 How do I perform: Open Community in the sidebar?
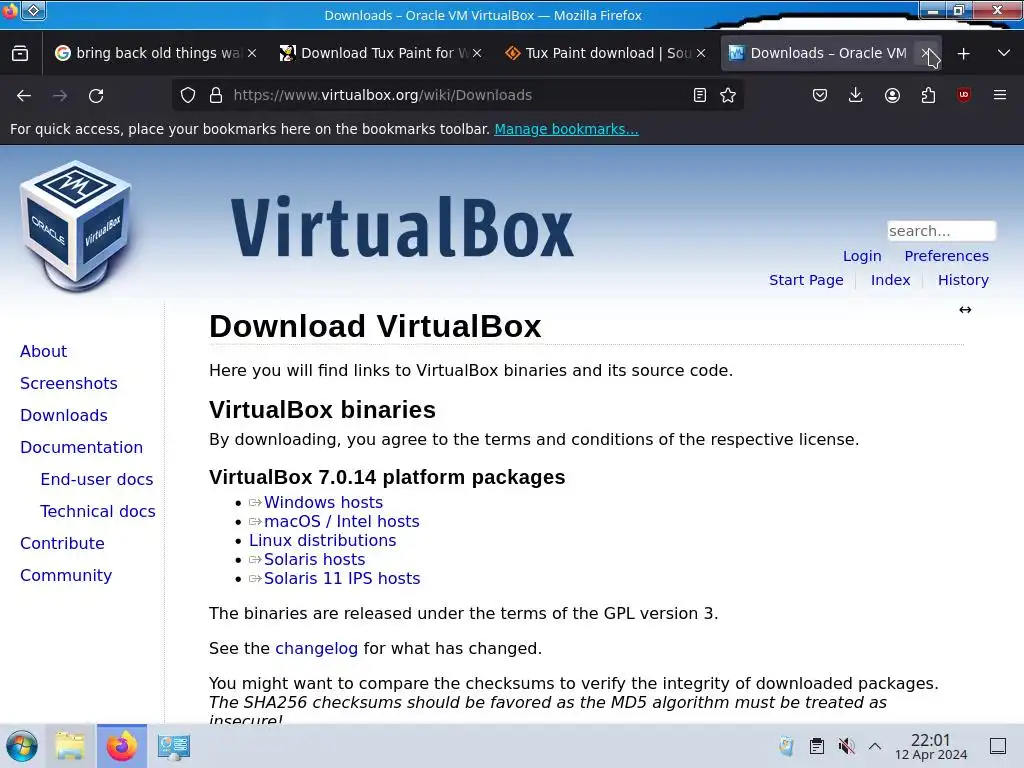pyautogui.click(x=66, y=575)
